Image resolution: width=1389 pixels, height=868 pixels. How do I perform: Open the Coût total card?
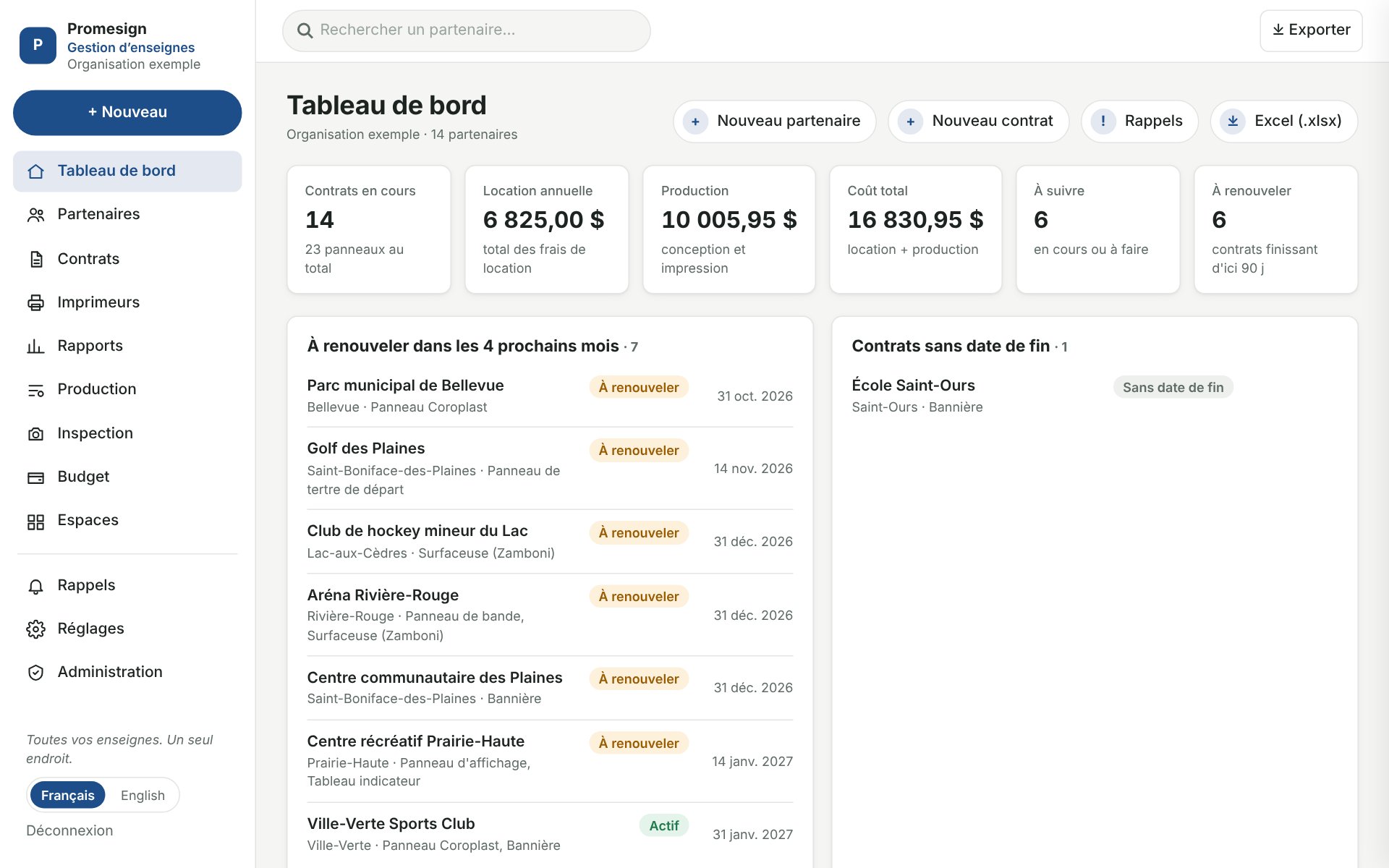click(x=915, y=229)
